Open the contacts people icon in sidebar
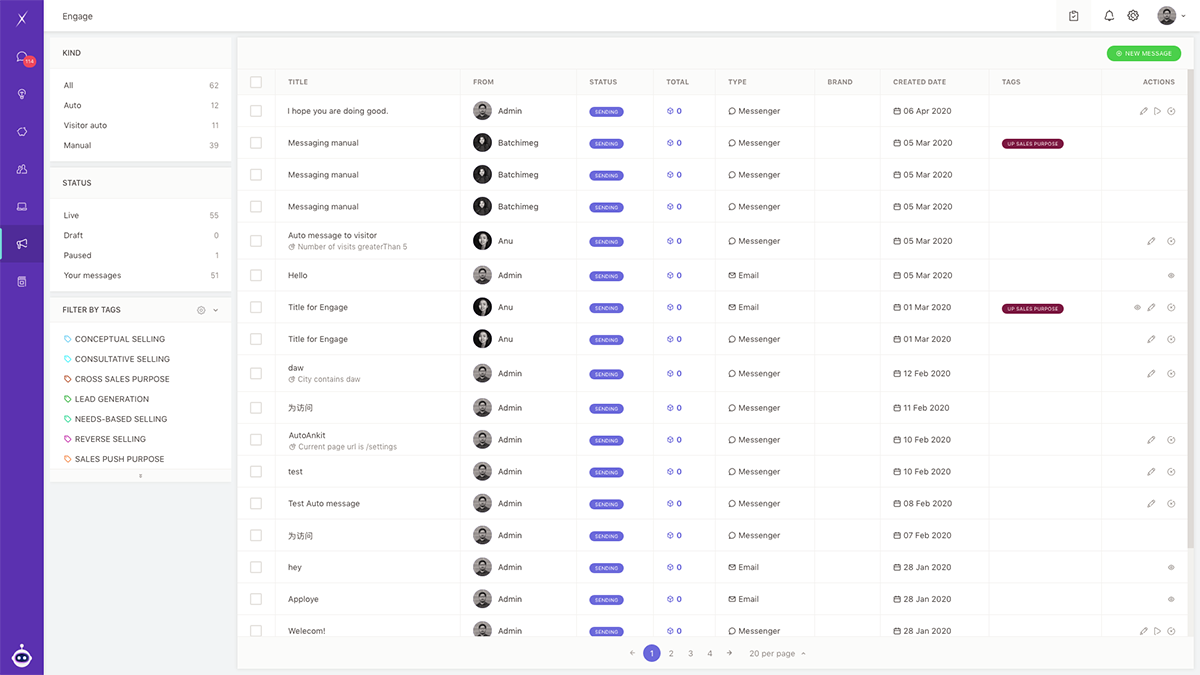The width and height of the screenshot is (1200, 675). coord(22,169)
